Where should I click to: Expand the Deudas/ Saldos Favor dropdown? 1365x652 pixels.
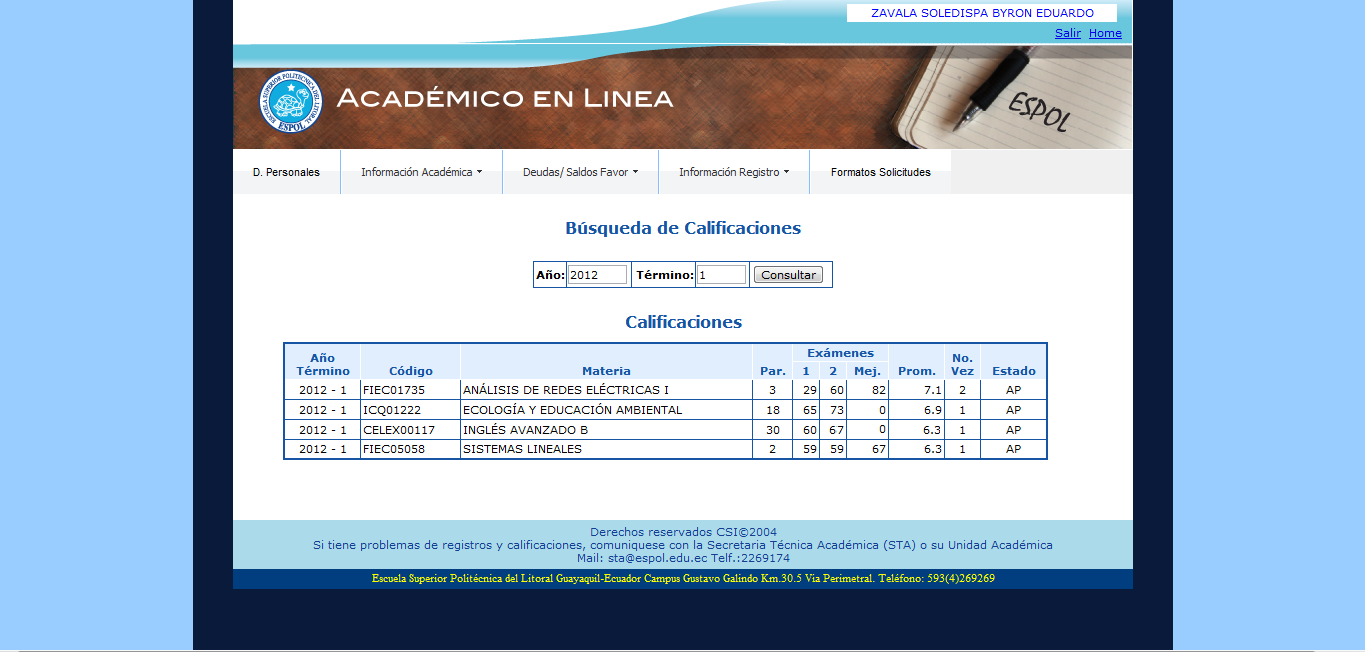(580, 172)
